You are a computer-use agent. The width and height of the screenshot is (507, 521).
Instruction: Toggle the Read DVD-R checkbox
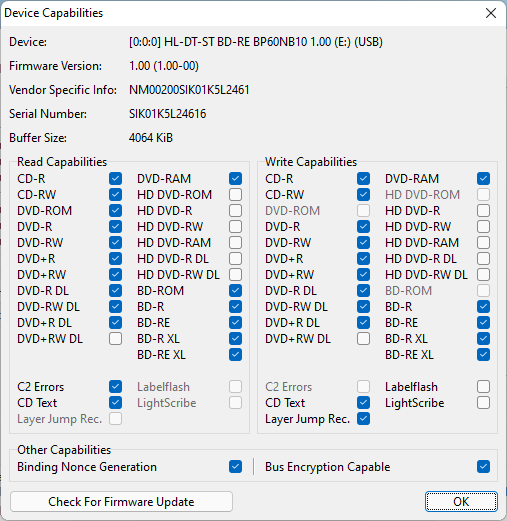tap(115, 226)
